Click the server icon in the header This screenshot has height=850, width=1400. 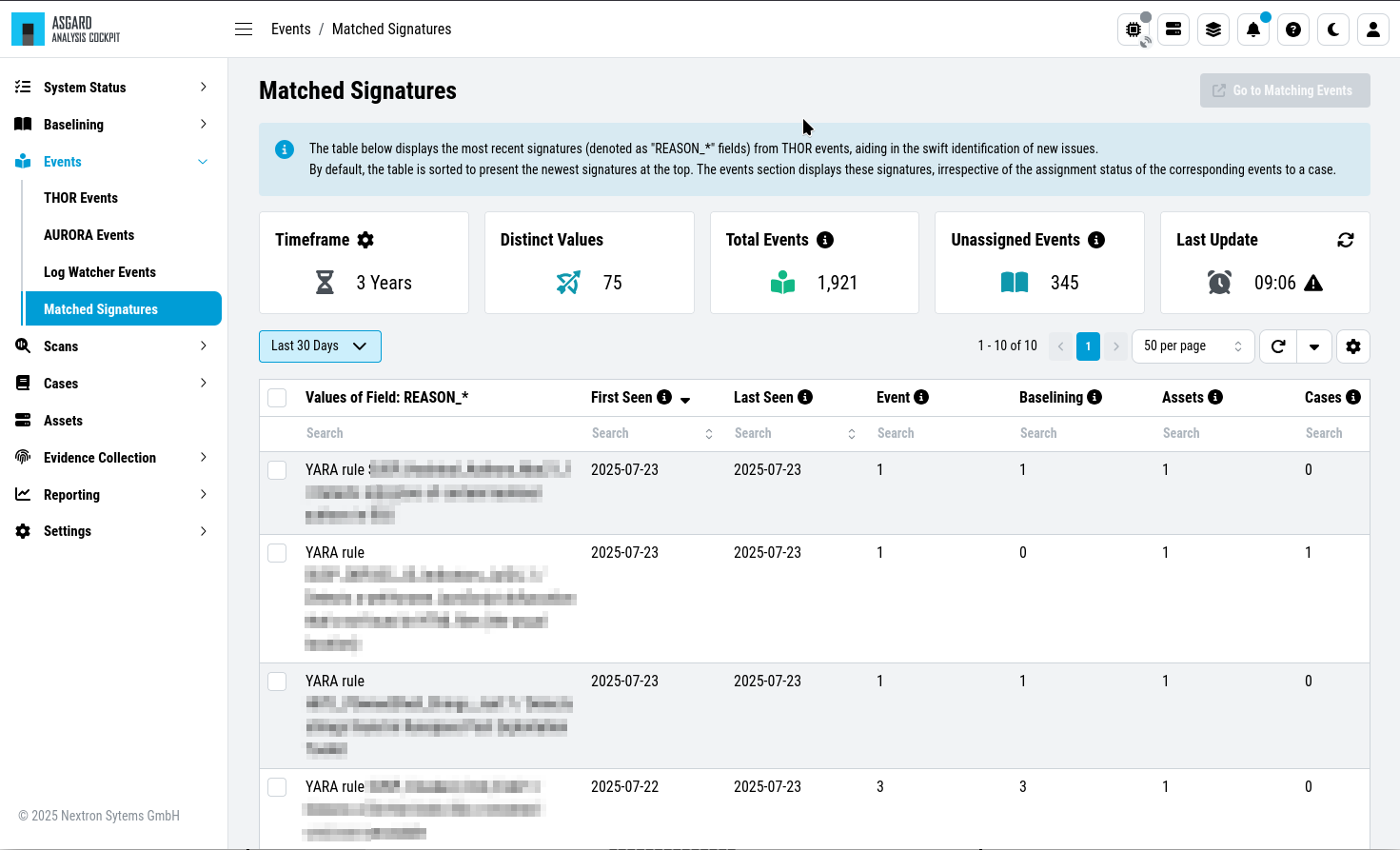1173,30
